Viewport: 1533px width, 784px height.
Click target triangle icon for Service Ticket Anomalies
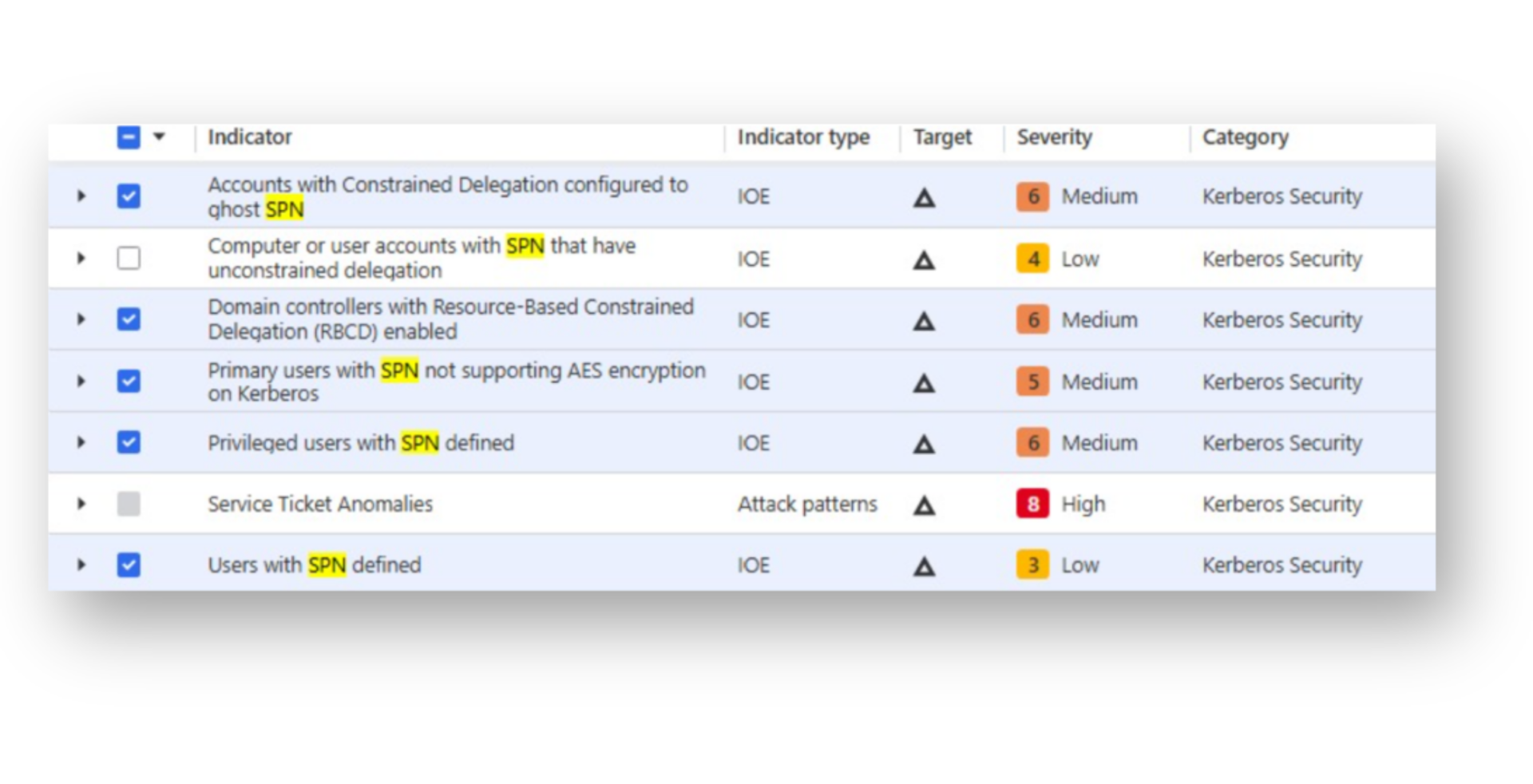924,505
